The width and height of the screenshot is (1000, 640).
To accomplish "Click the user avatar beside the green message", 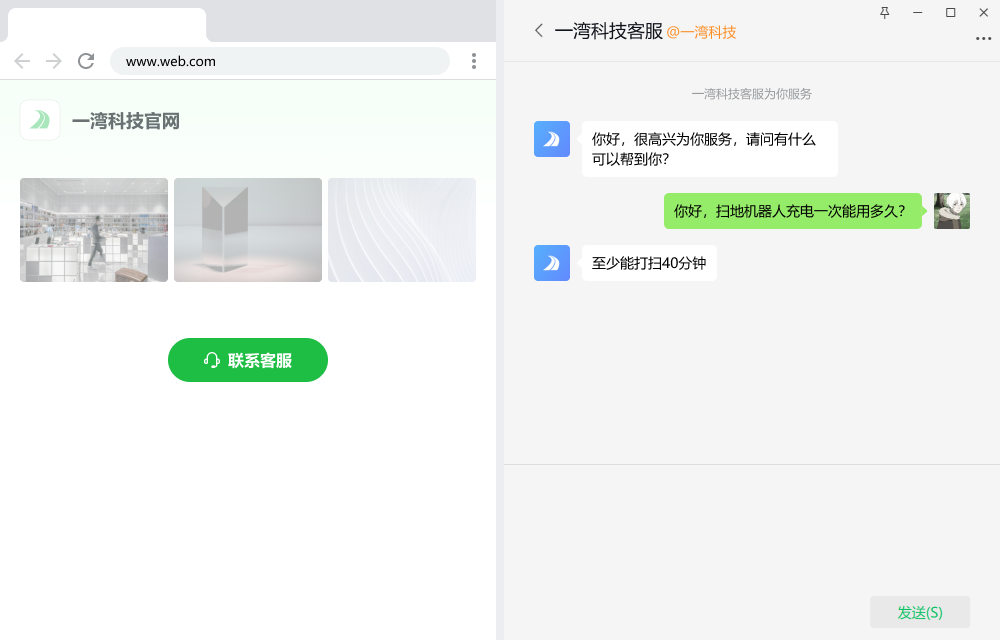I will [x=951, y=211].
